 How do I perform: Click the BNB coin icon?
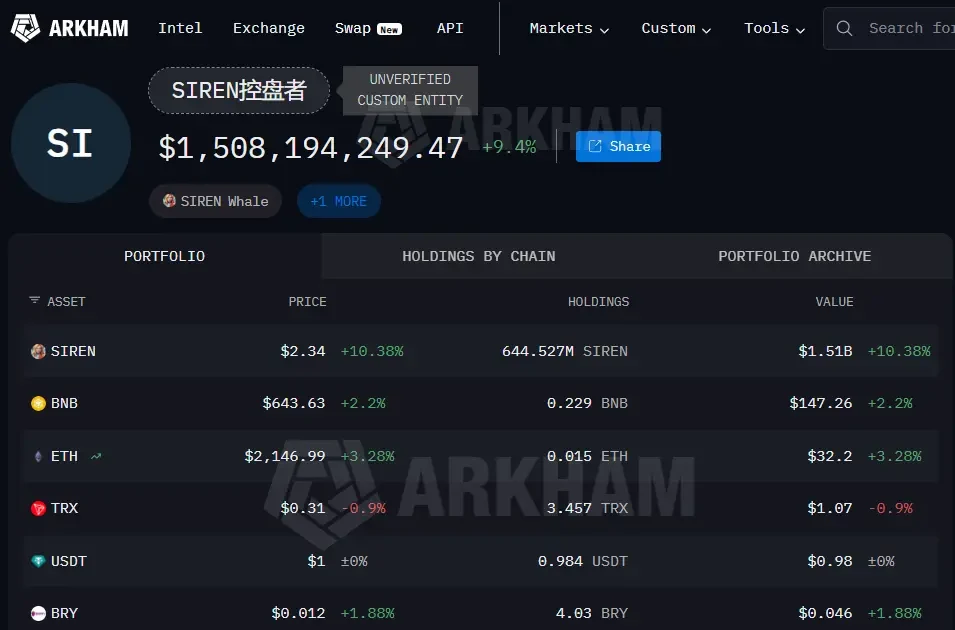pyautogui.click(x=38, y=403)
